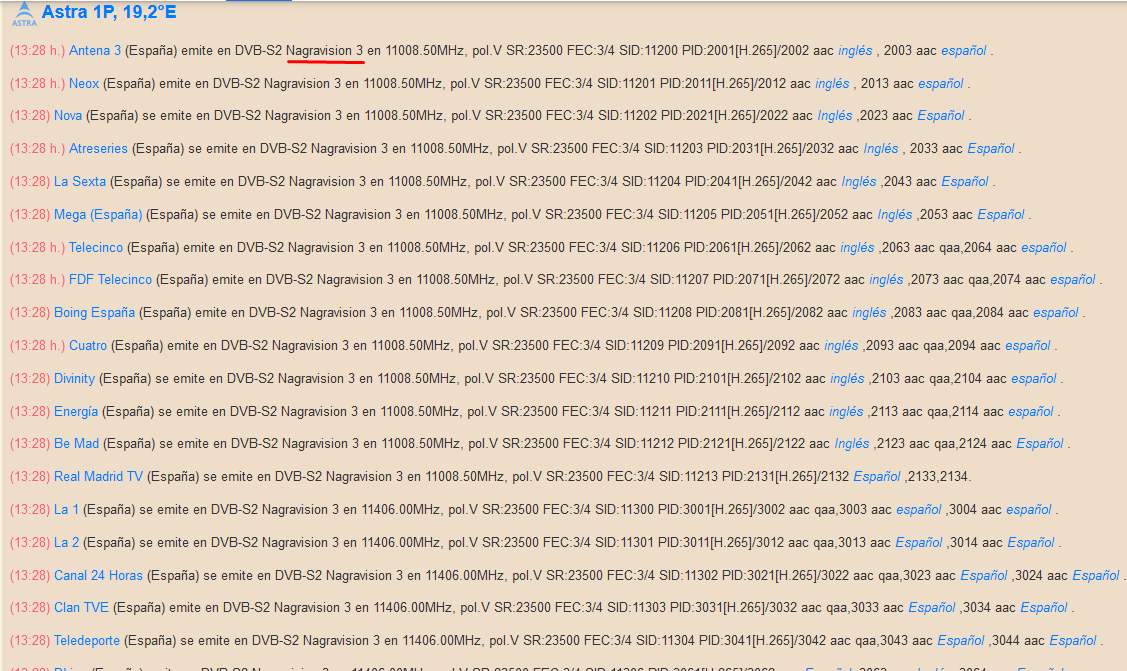Open the Nova channel link
Screen dimensions: 1127x671
point(68,116)
